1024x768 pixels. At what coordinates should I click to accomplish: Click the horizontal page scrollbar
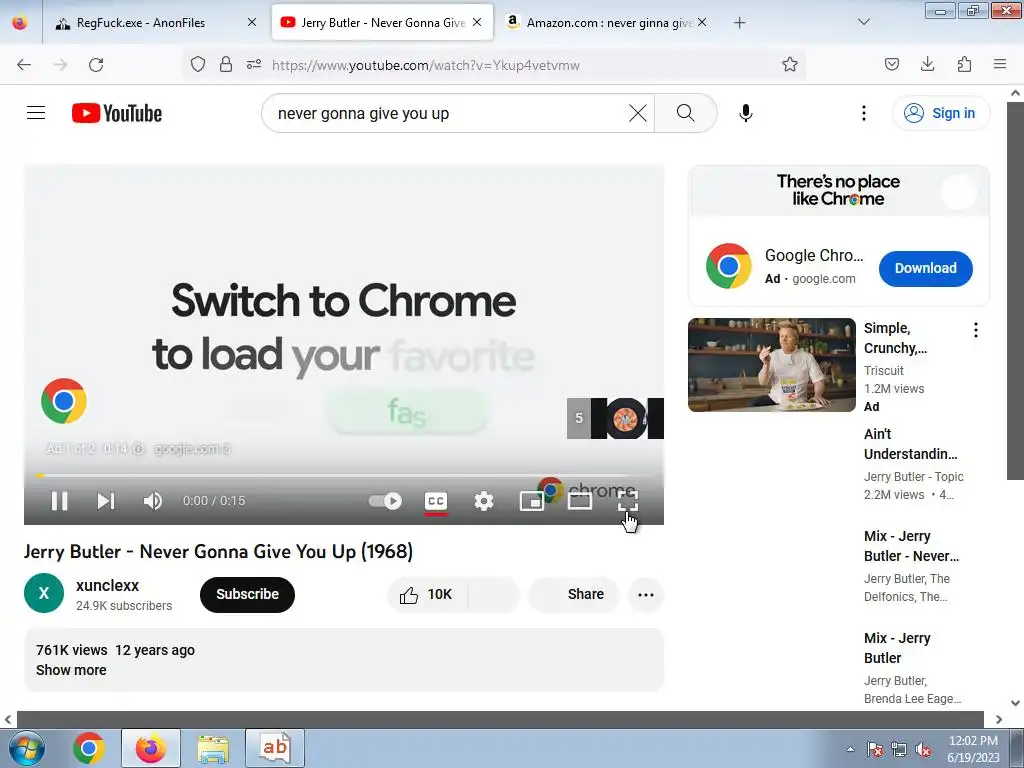500,719
